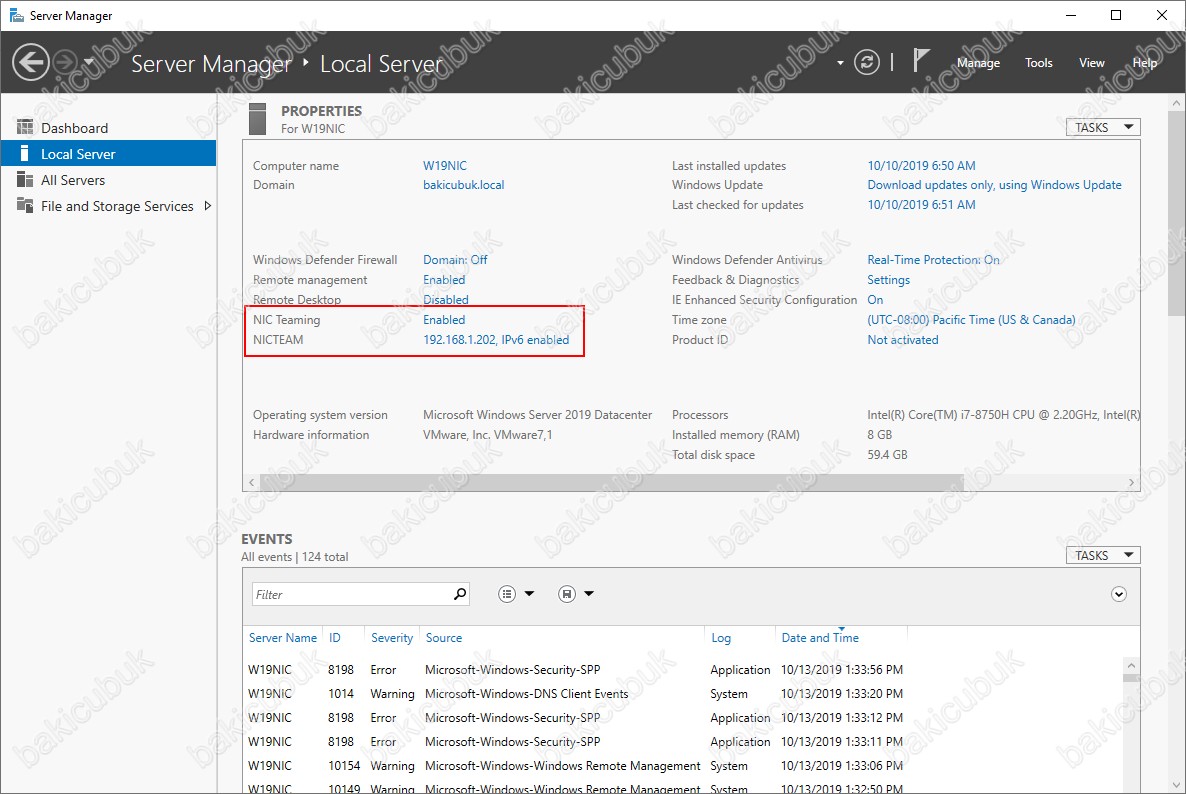Sort events by Date and Time column
Screen dimensions: 1186x794
tap(820, 637)
